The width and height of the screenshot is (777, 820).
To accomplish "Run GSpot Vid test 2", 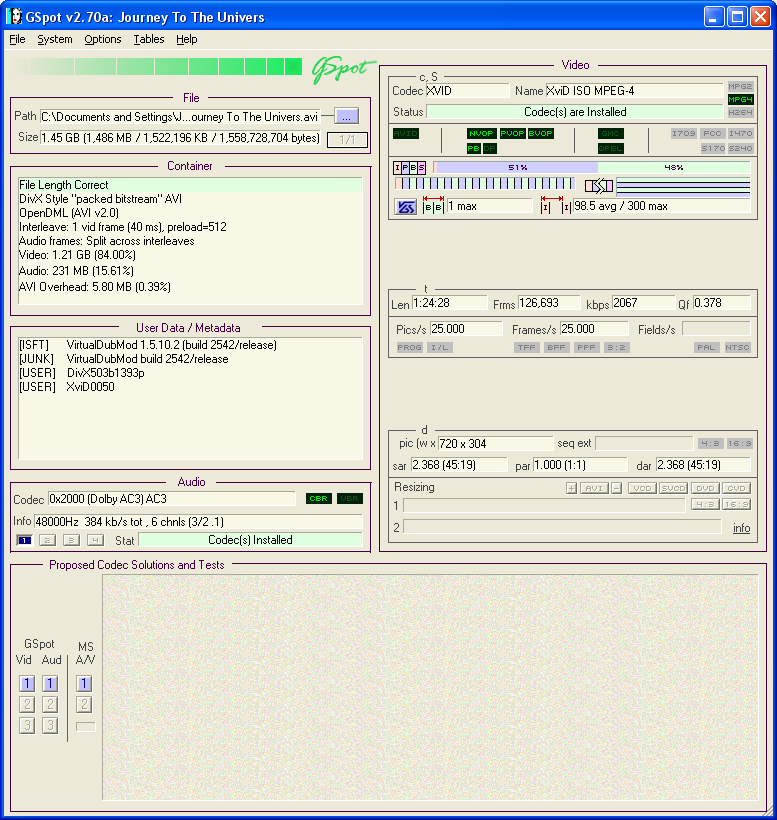I will pos(27,704).
